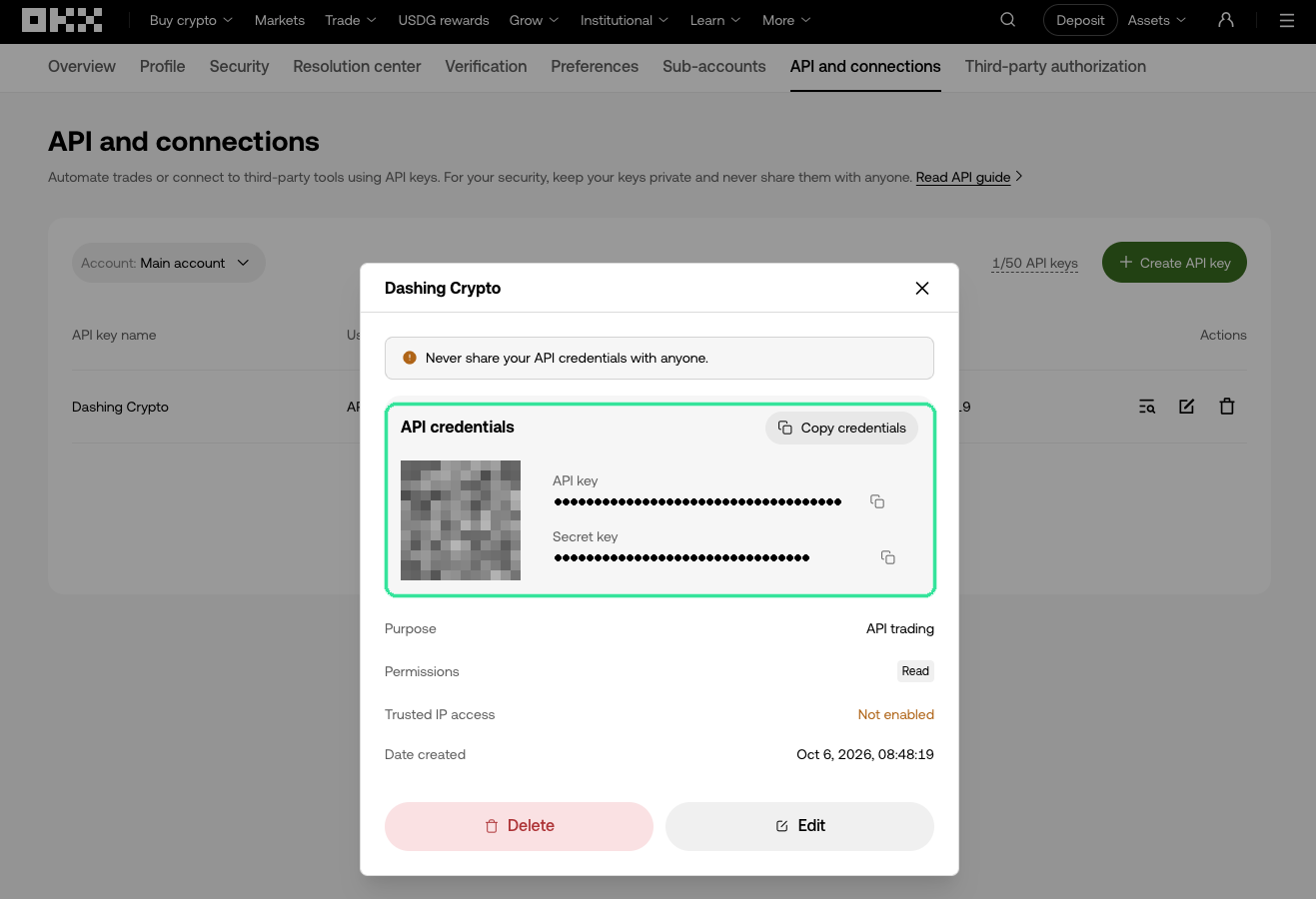View details icon for Dashing Crypto row

coord(1147,407)
